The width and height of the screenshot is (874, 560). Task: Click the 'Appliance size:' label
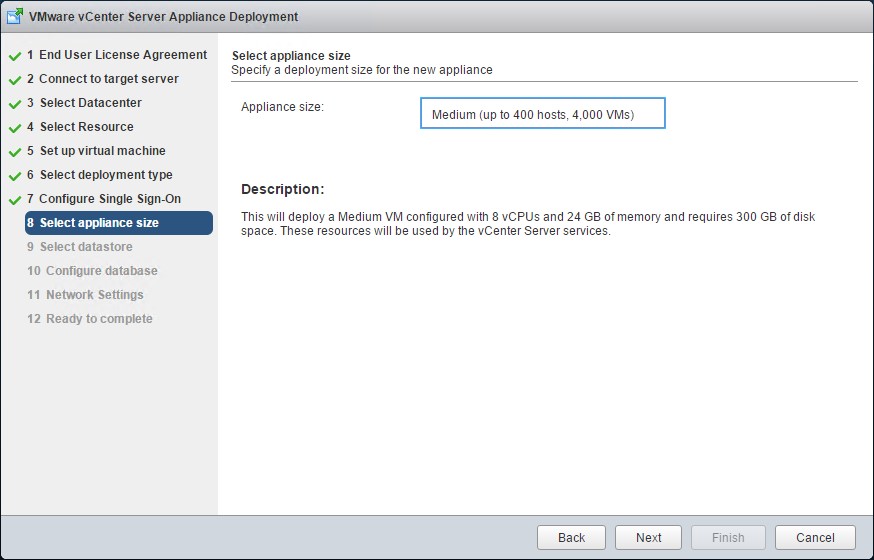click(x=282, y=107)
